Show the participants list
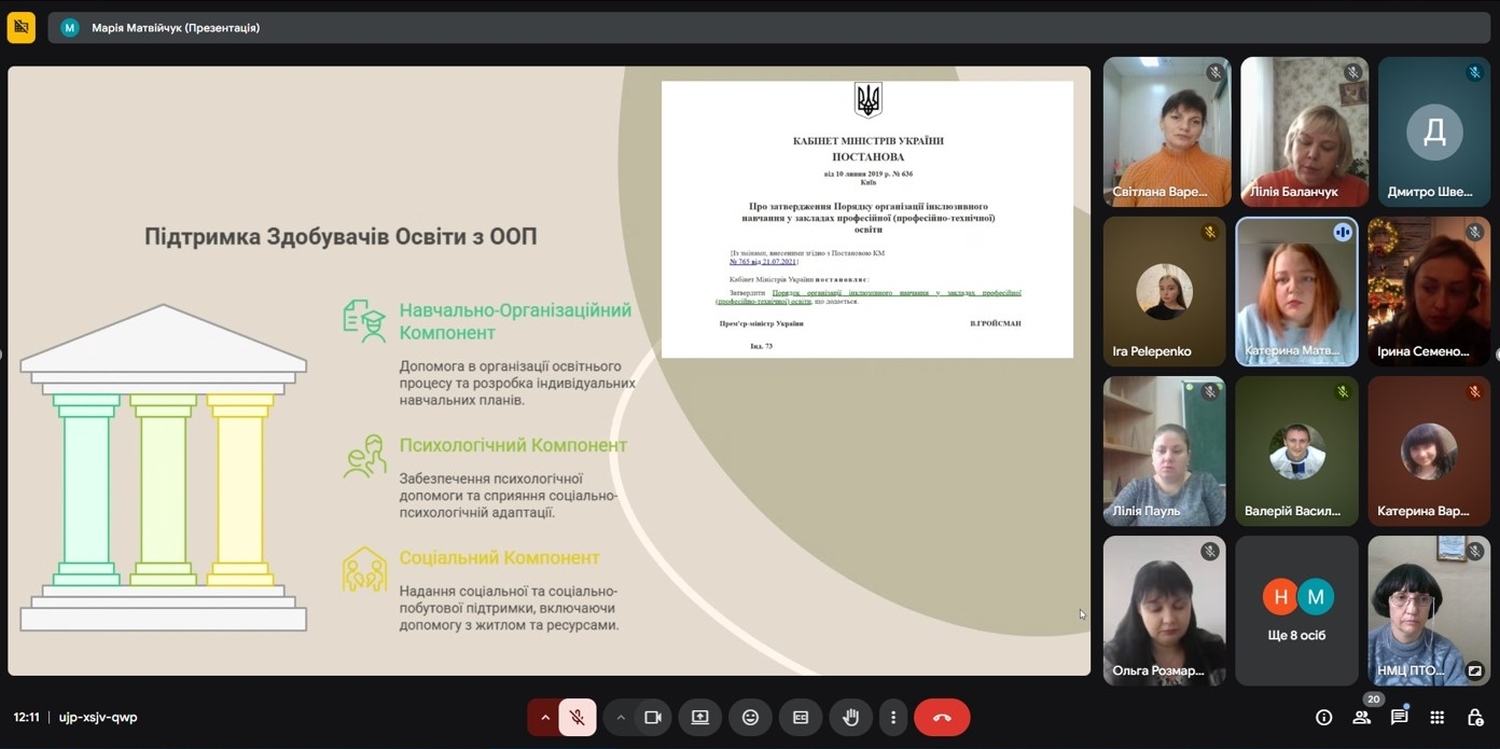The image size is (1500, 749). click(1361, 717)
